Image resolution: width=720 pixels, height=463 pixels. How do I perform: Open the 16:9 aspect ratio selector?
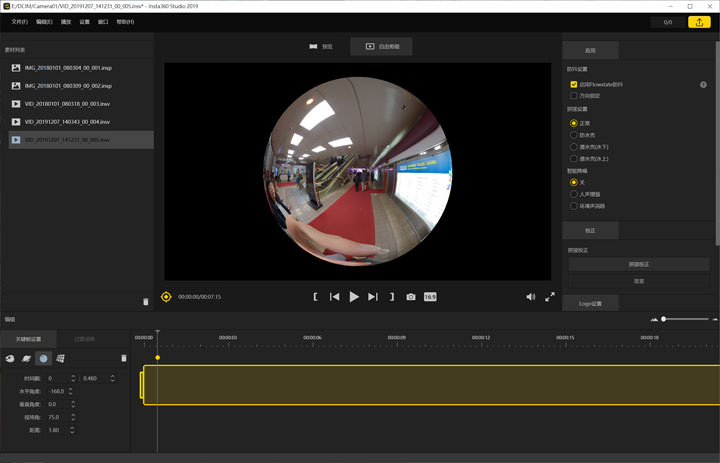430,297
